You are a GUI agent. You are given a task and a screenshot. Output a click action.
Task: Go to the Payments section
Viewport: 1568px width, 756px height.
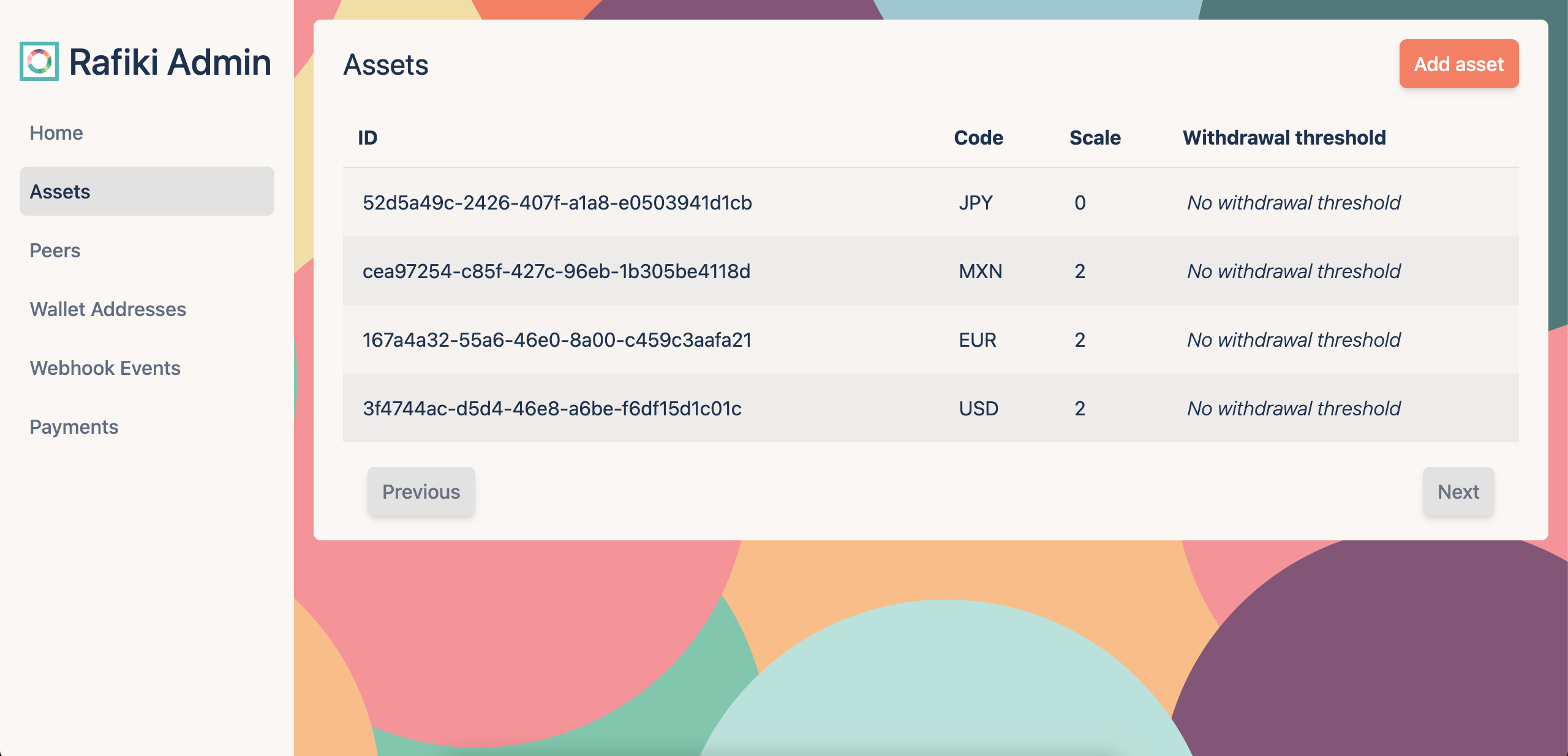[74, 427]
